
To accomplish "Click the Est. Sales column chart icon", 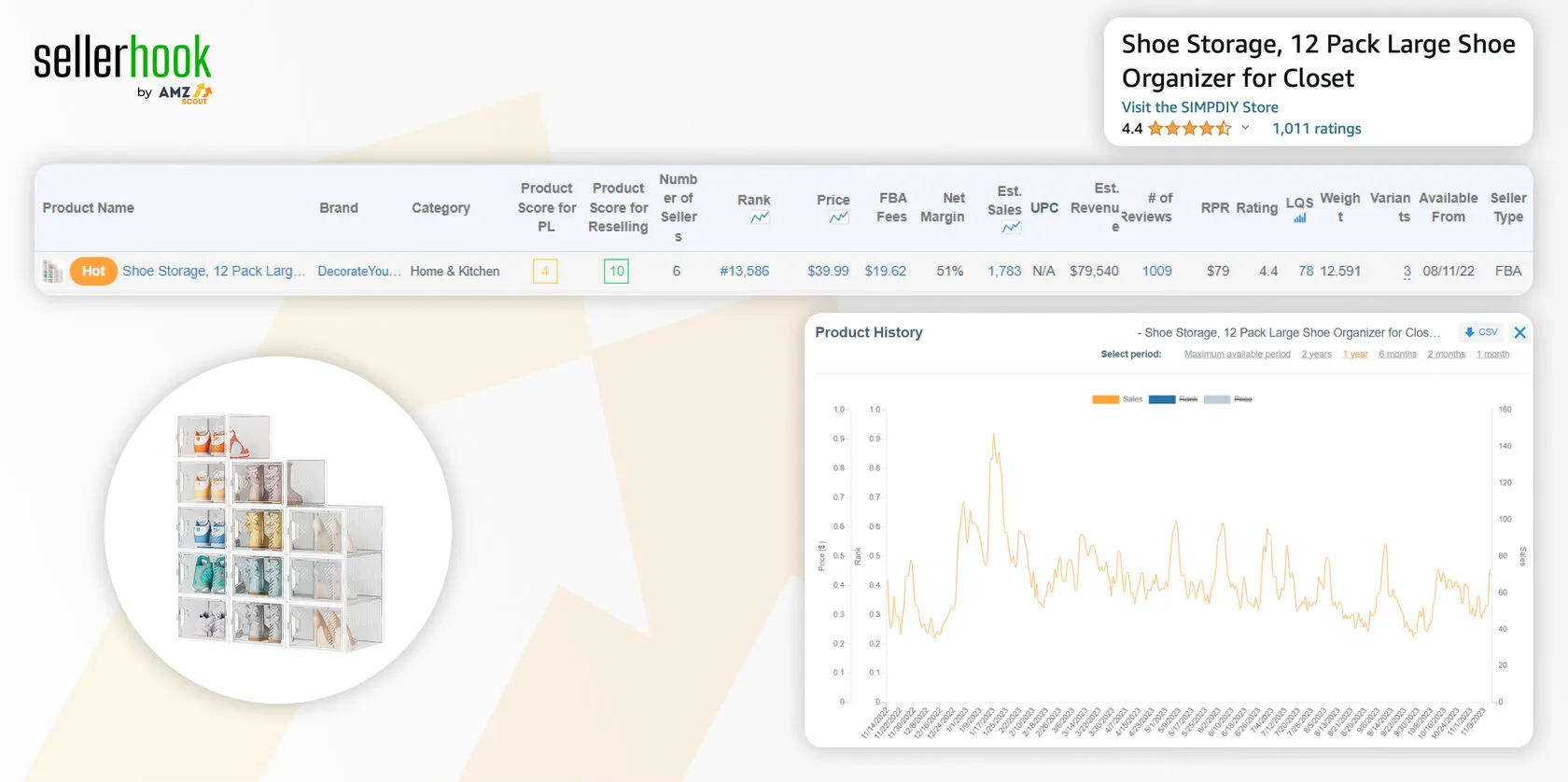I will pyautogui.click(x=1011, y=228).
